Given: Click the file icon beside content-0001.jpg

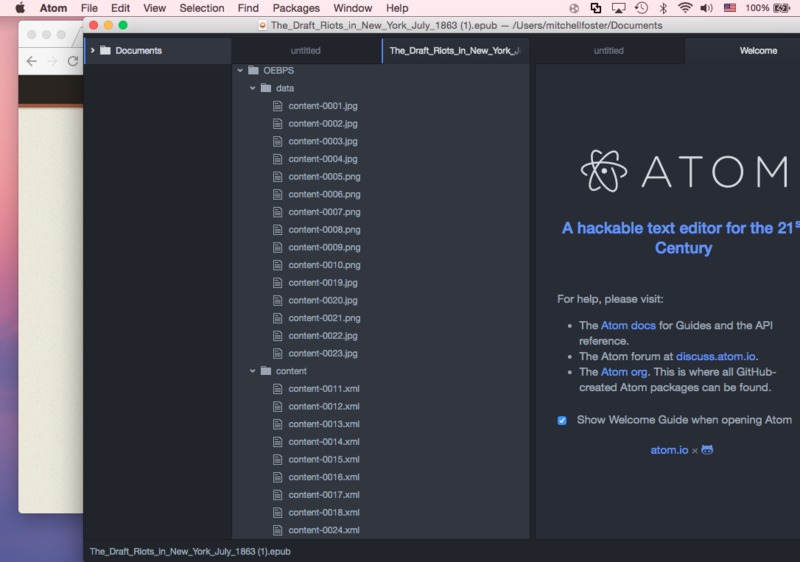Looking at the screenshot, I should [x=277, y=106].
